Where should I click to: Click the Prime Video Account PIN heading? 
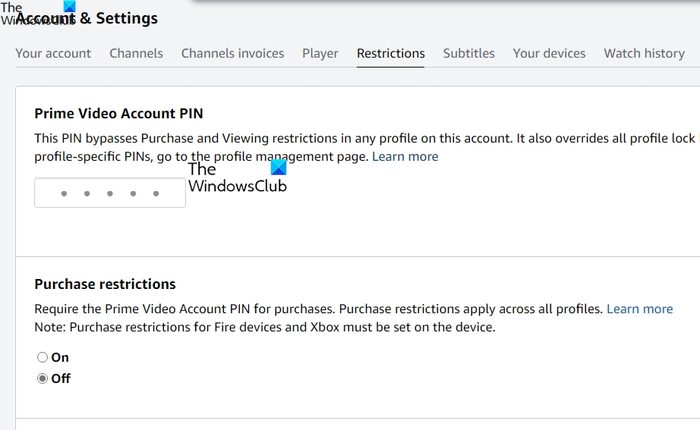tap(119, 113)
